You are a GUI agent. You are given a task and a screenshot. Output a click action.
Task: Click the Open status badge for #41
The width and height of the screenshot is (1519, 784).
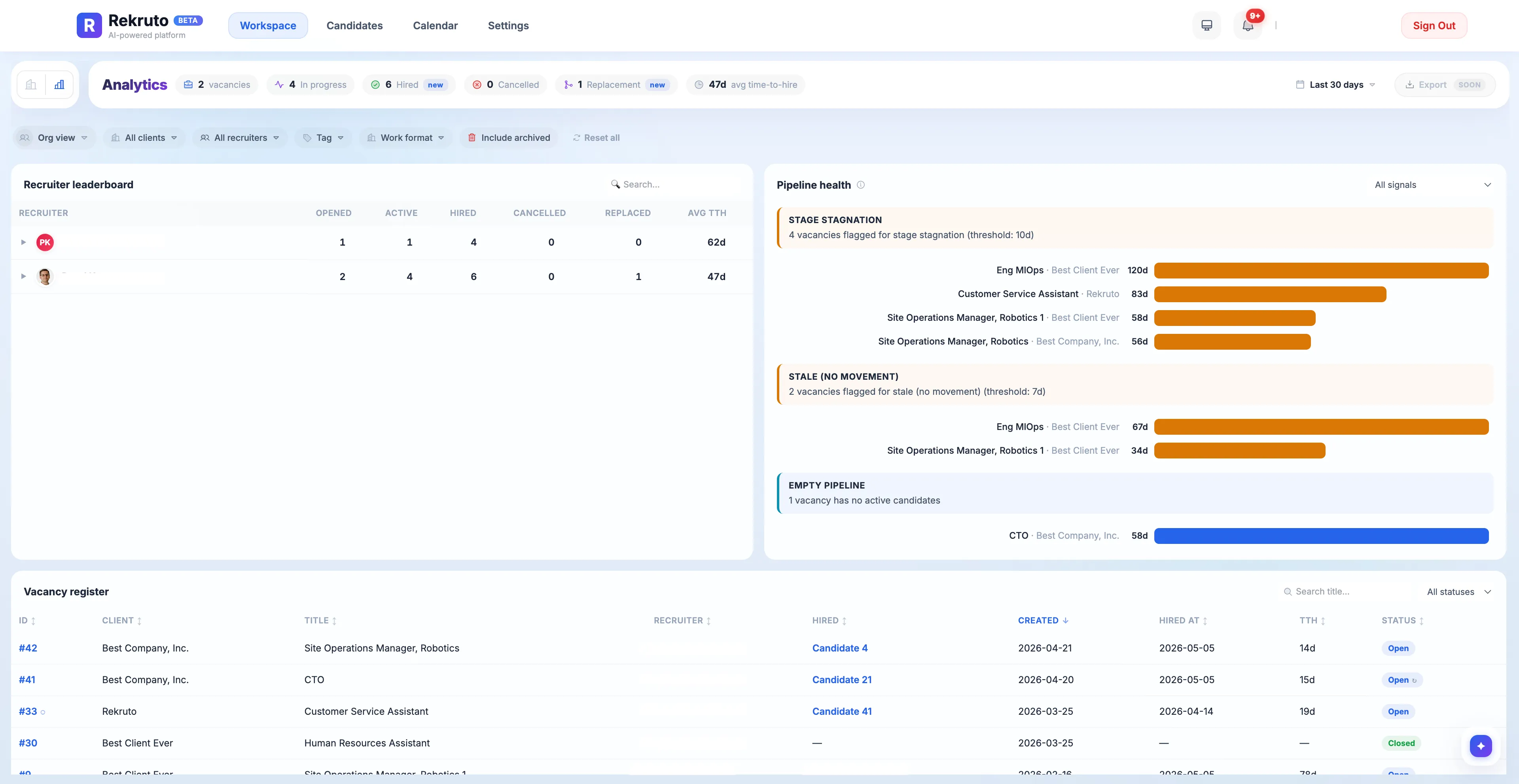[x=1402, y=680]
